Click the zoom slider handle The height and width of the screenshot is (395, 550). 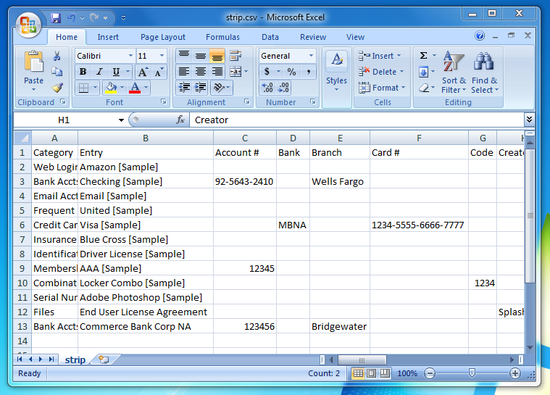(x=472, y=373)
